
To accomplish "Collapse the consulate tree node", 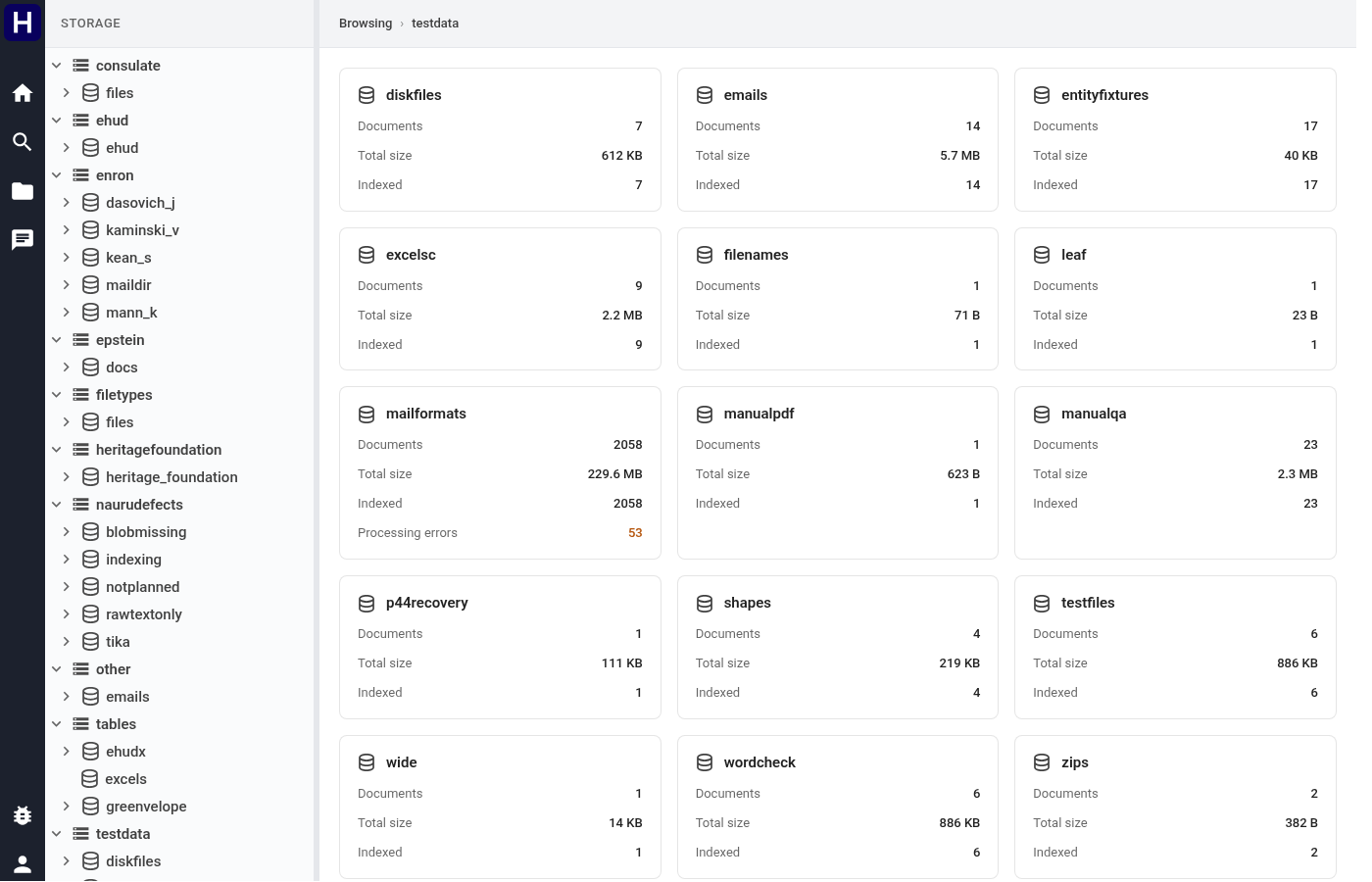I will coord(57,66).
